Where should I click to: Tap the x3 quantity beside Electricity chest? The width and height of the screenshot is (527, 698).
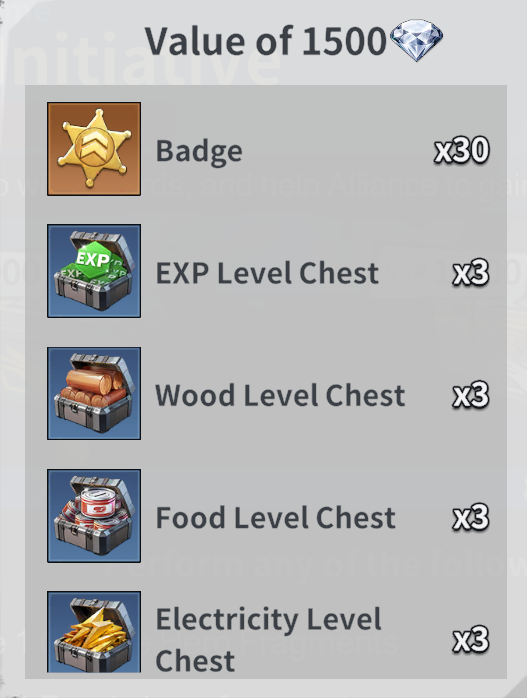tap(471, 639)
